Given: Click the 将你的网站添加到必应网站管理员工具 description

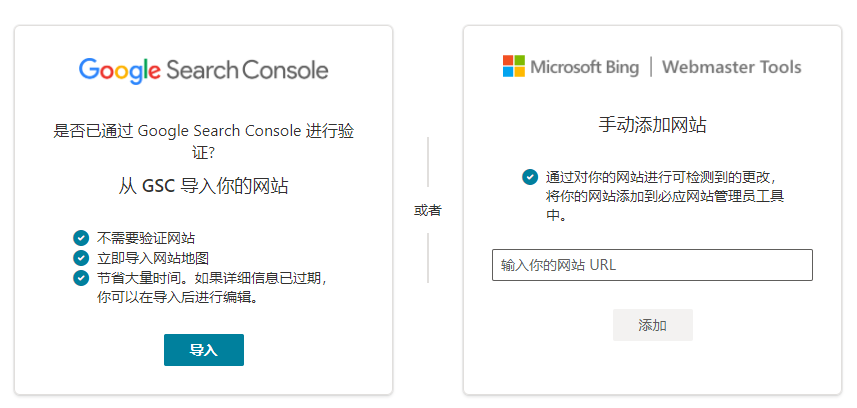Looking at the screenshot, I should pos(665,196).
